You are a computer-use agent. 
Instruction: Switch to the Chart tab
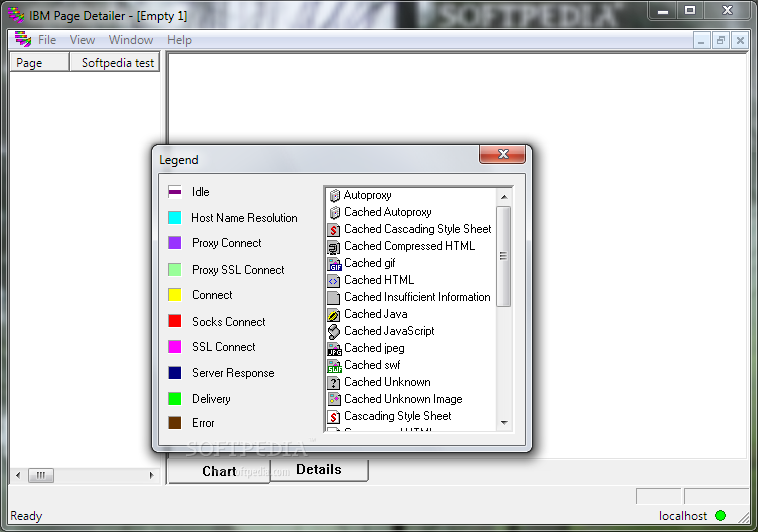pos(219,471)
